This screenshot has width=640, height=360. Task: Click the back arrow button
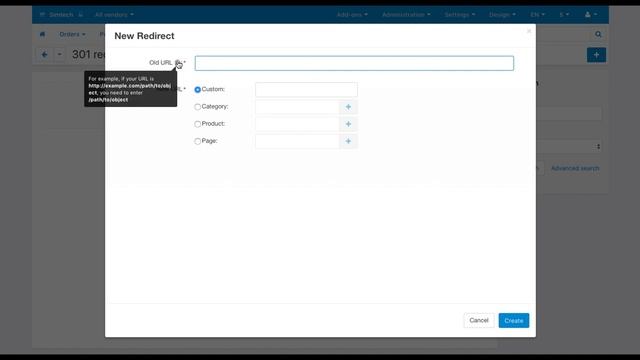tap(44, 54)
